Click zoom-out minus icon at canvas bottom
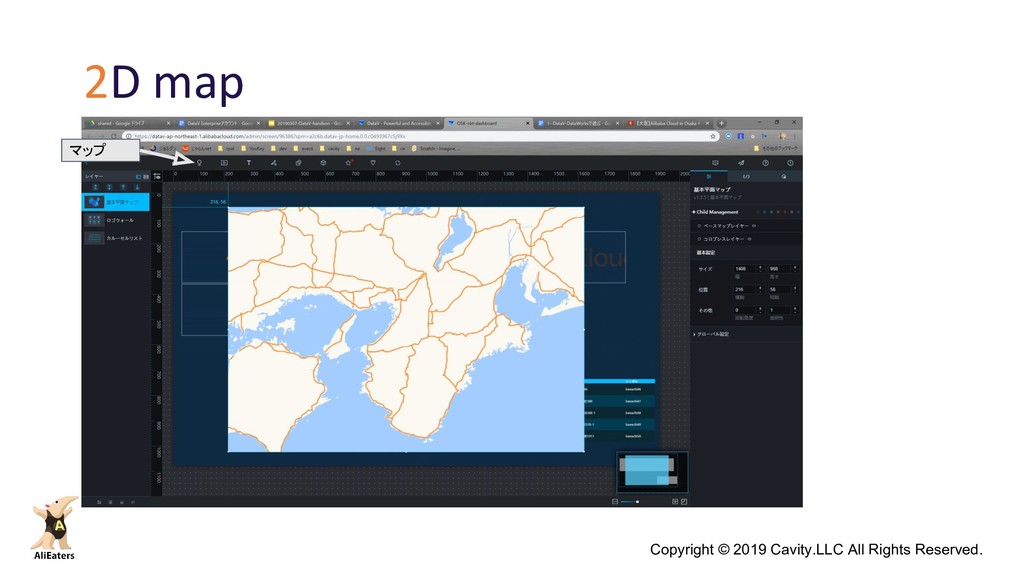 coord(615,502)
